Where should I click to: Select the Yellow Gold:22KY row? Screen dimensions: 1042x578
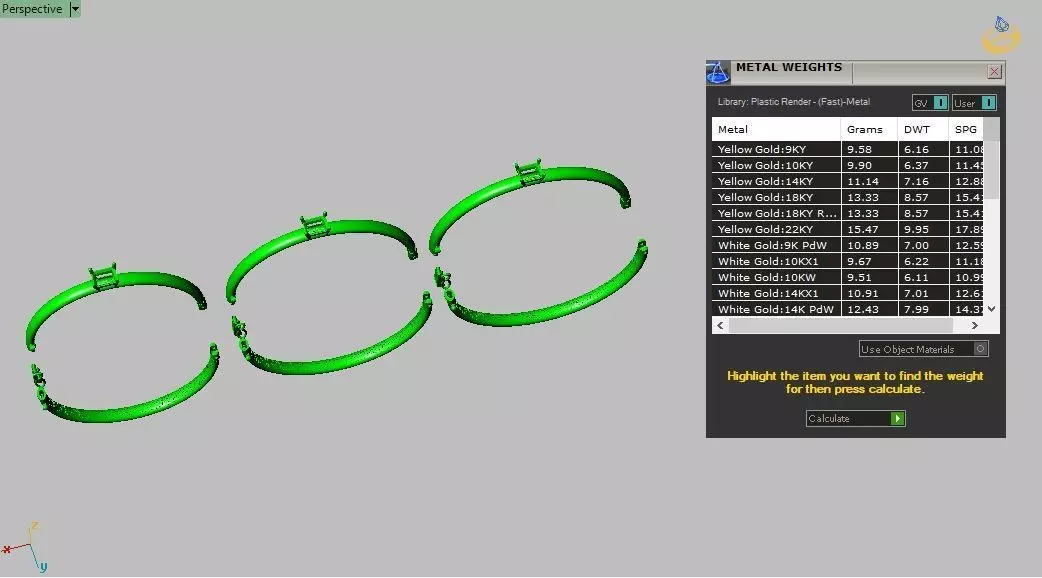coord(847,229)
